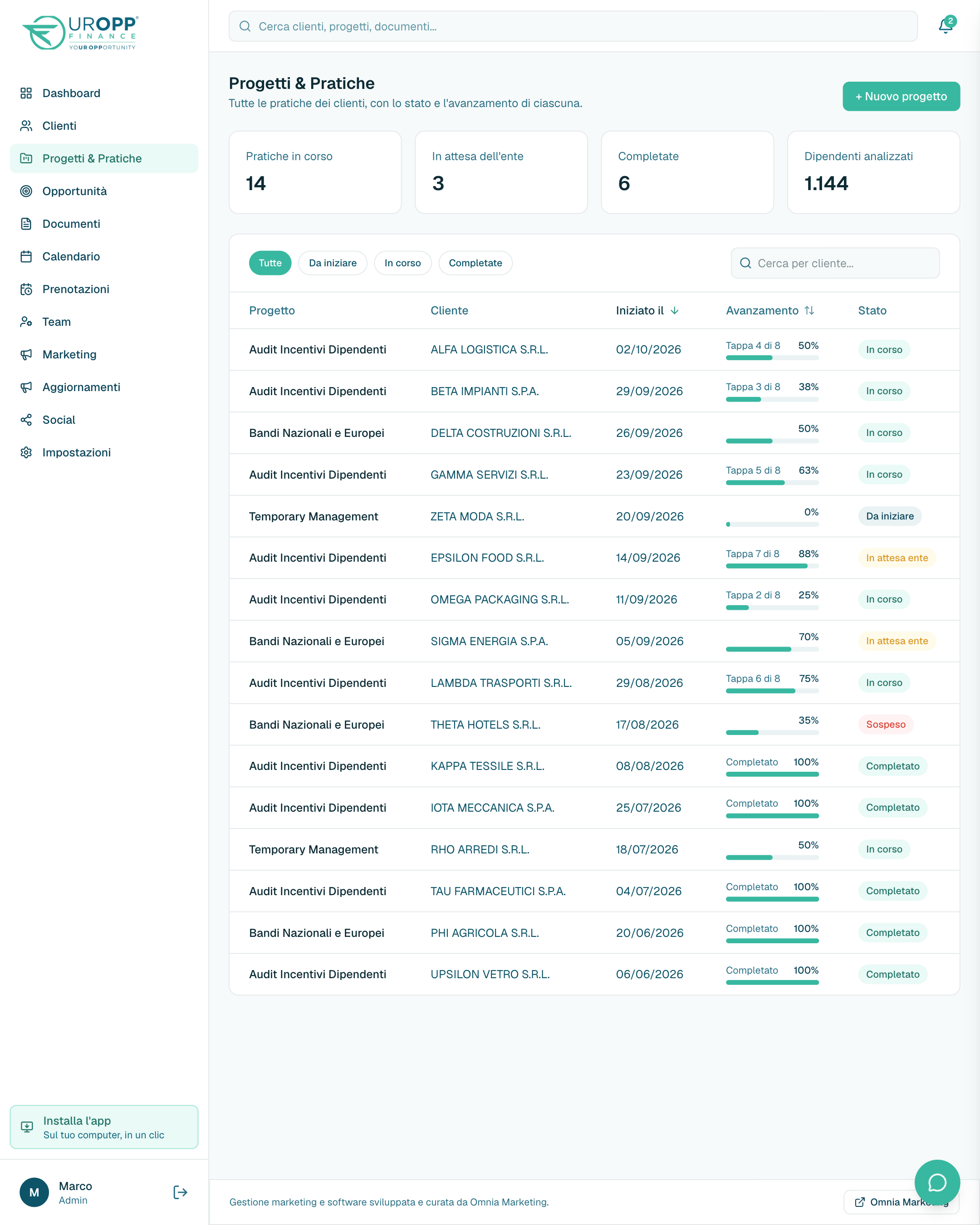The image size is (980, 1225).
Task: Click the RHO ARREDI S.R.L. client cell
Action: [480, 849]
